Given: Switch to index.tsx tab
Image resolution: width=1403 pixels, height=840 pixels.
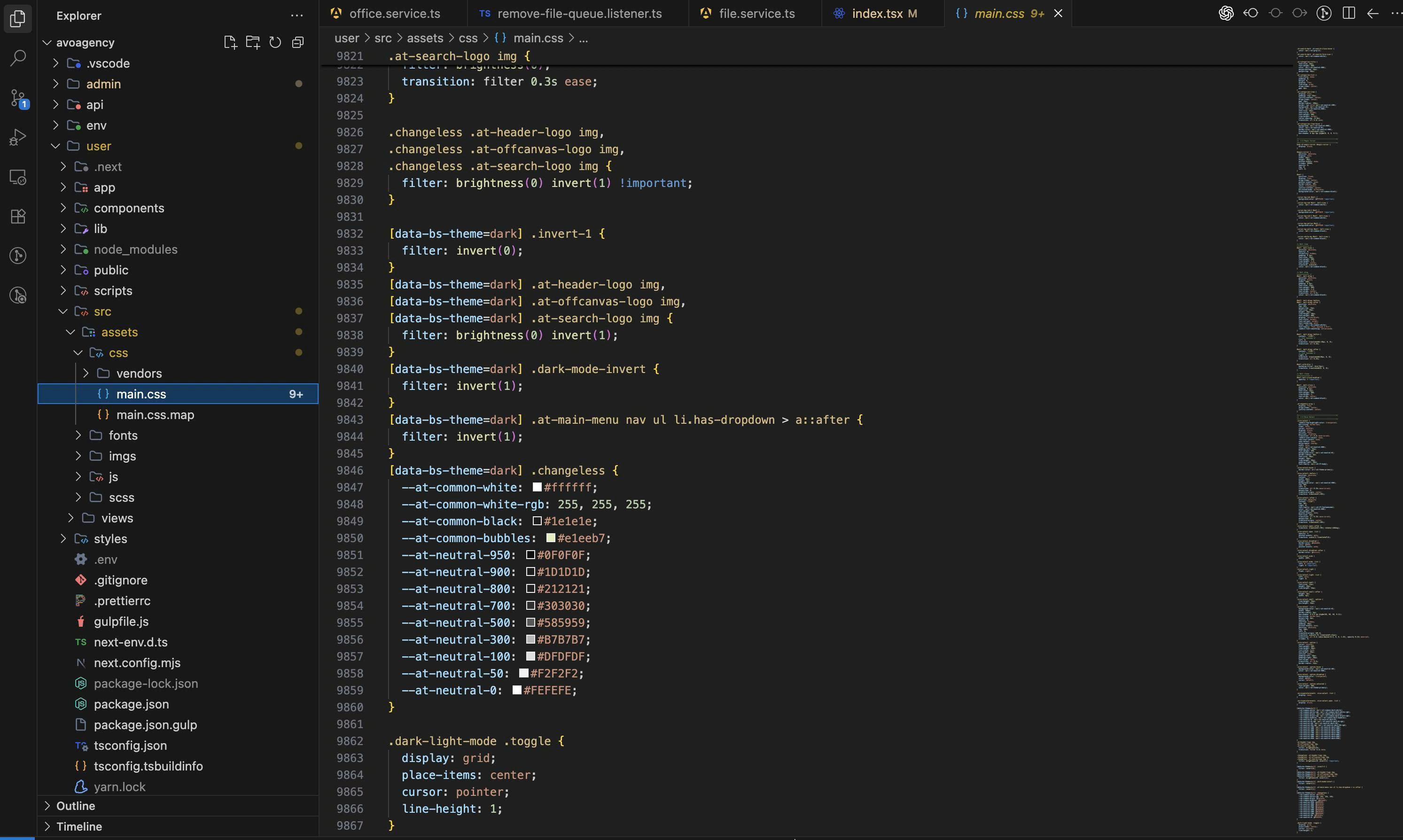Looking at the screenshot, I should click(883, 14).
